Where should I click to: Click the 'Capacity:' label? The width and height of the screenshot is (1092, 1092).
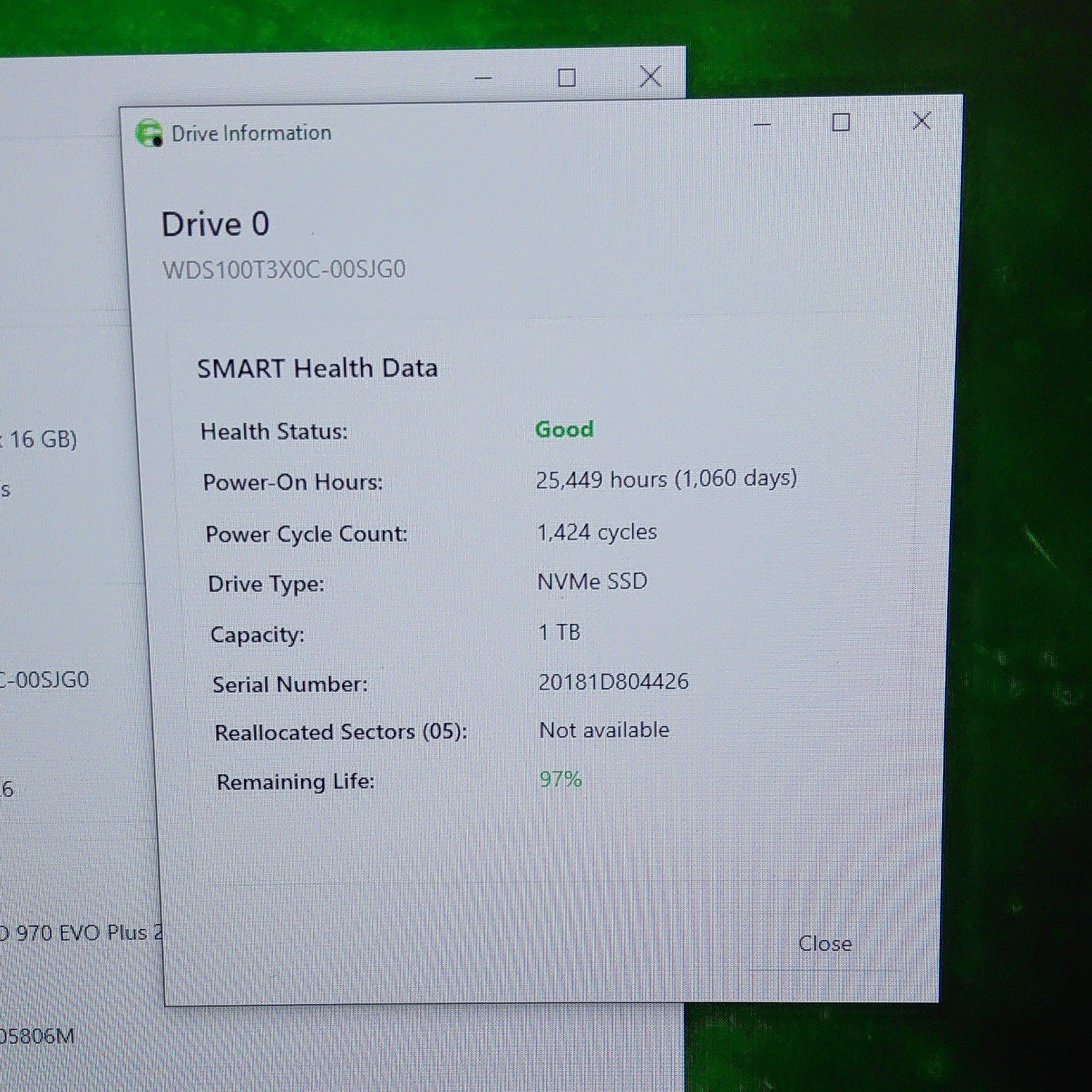[257, 635]
